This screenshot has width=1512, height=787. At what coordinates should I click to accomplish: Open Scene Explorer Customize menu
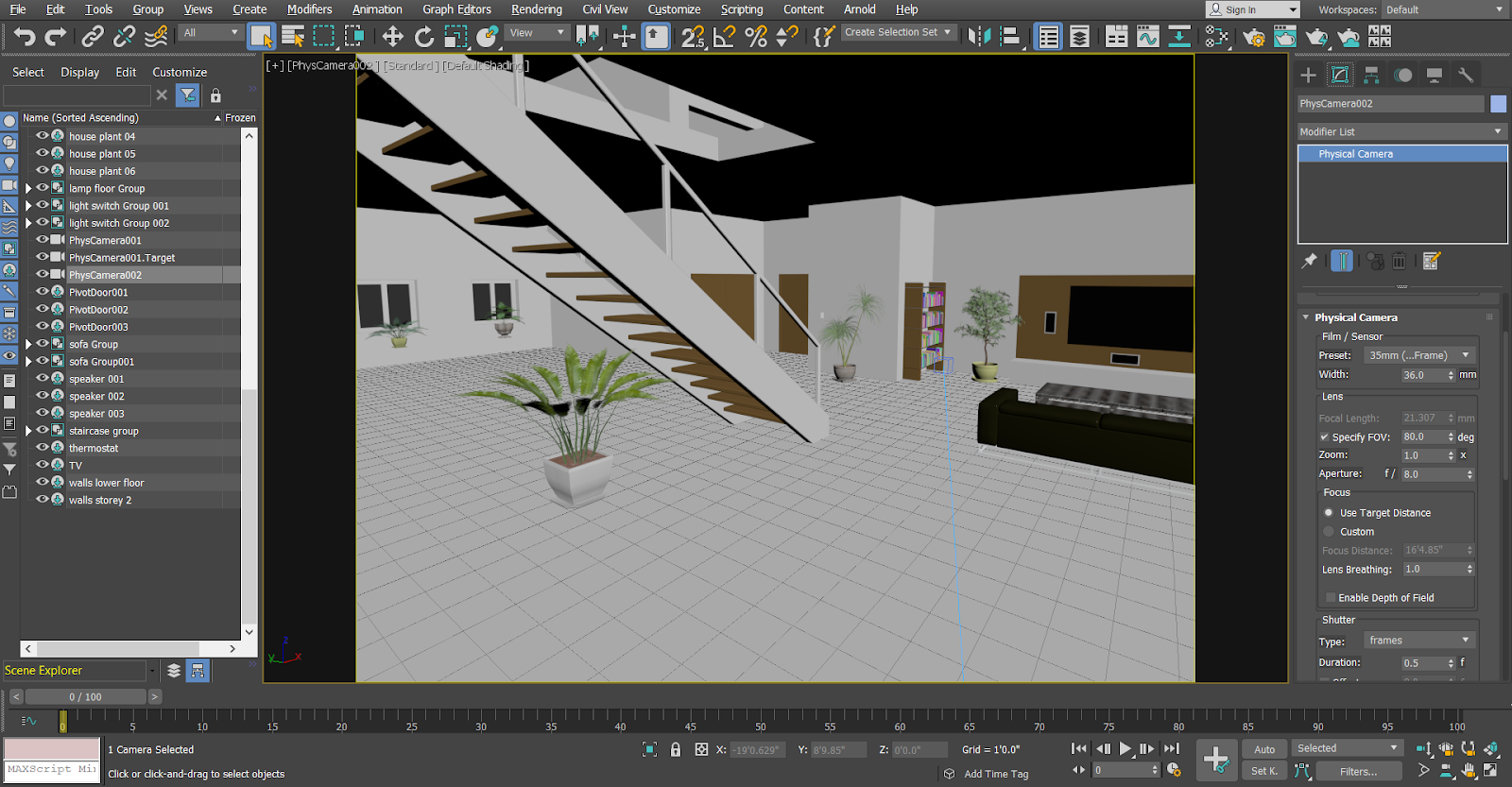180,72
